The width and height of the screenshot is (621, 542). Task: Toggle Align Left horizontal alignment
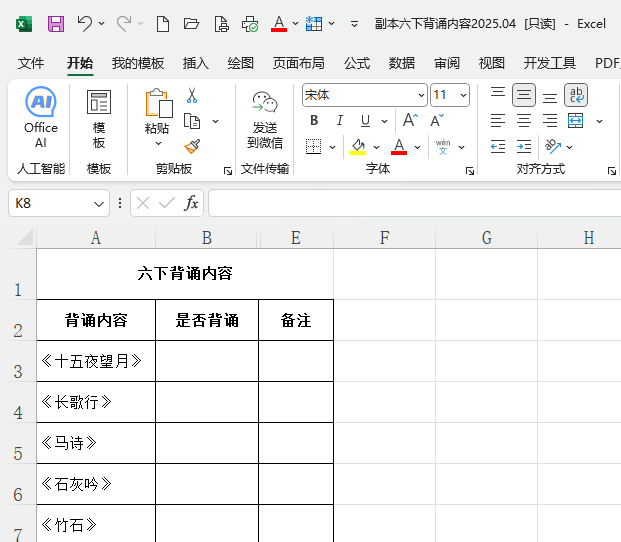tap(498, 121)
